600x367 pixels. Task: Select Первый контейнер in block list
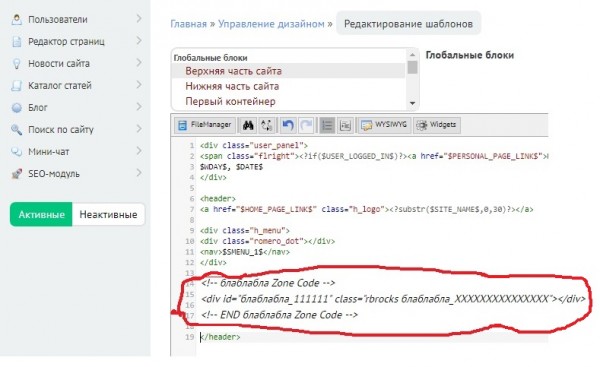click(x=288, y=102)
